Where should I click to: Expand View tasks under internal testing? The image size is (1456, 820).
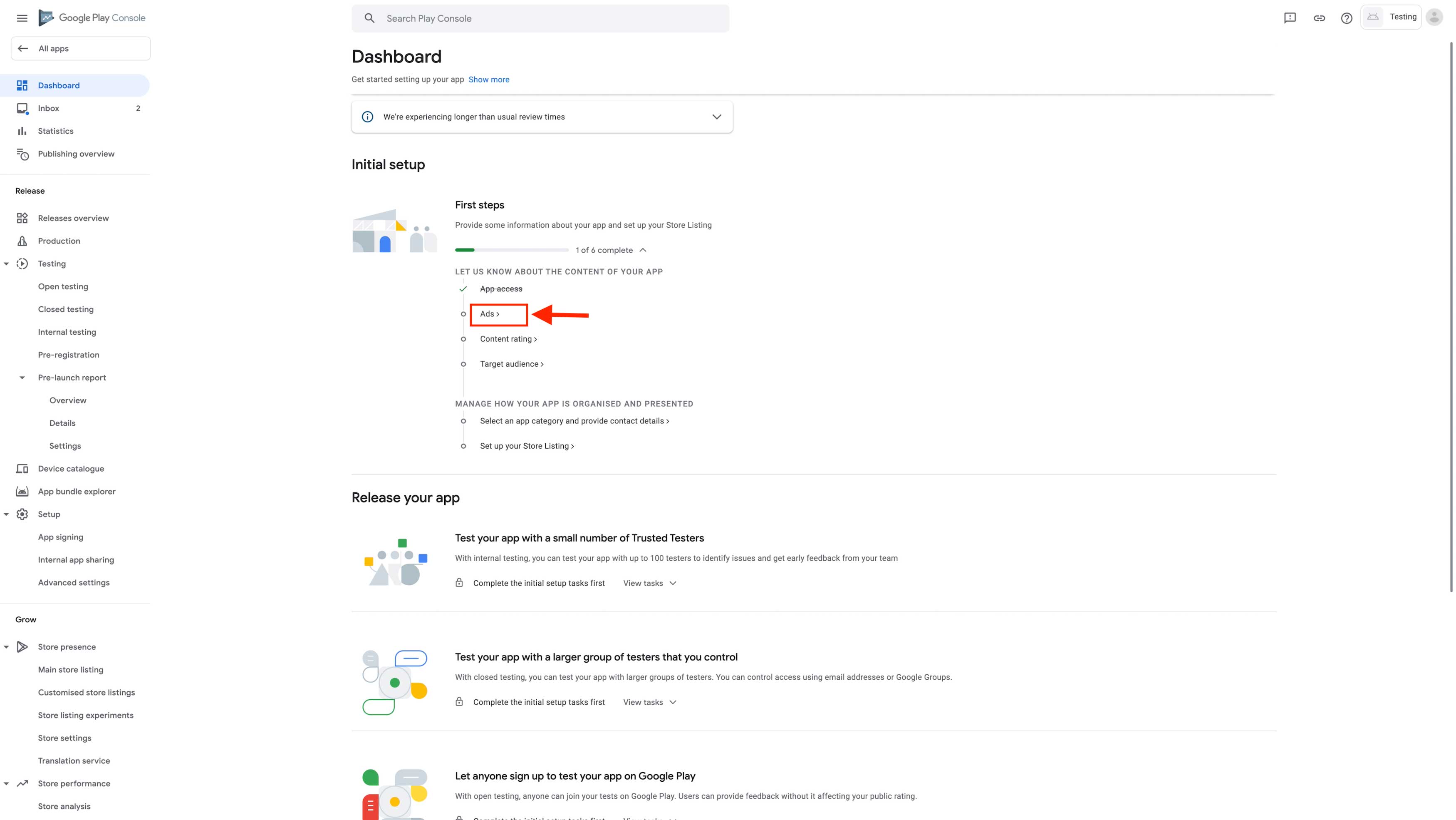[x=649, y=583]
